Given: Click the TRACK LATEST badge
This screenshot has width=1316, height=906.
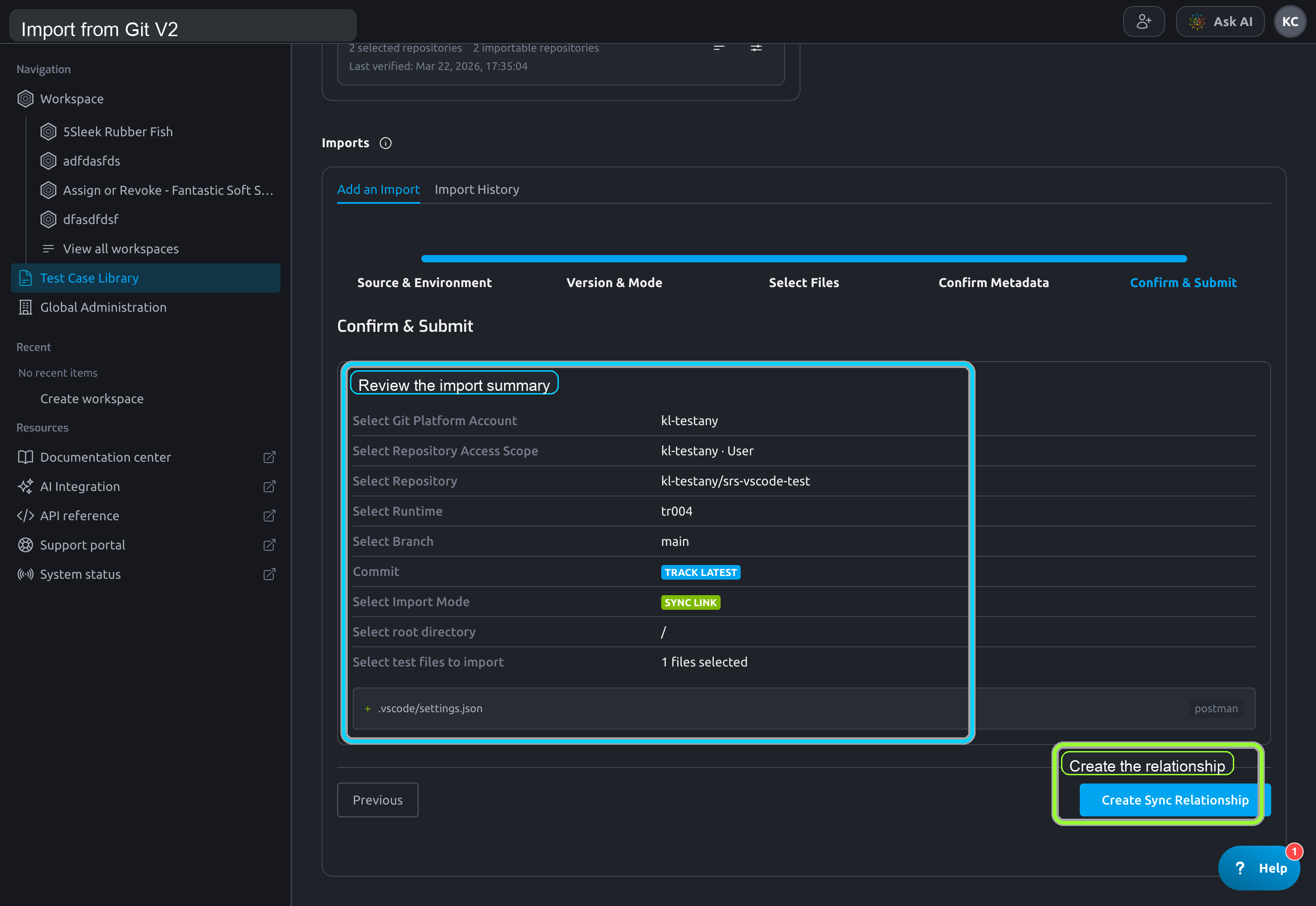Looking at the screenshot, I should (700, 572).
